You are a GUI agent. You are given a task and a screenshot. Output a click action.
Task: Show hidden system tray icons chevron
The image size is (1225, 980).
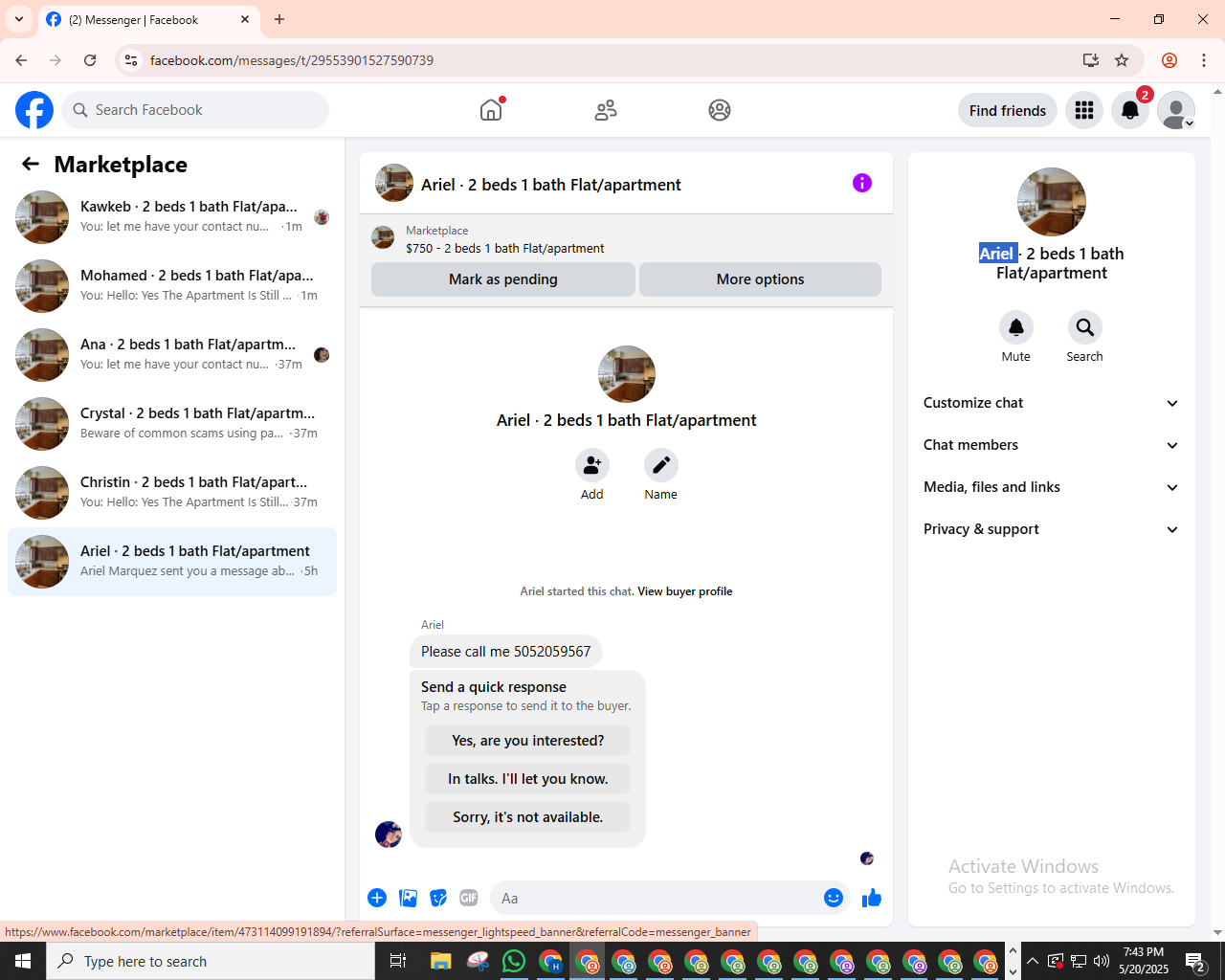point(1032,961)
